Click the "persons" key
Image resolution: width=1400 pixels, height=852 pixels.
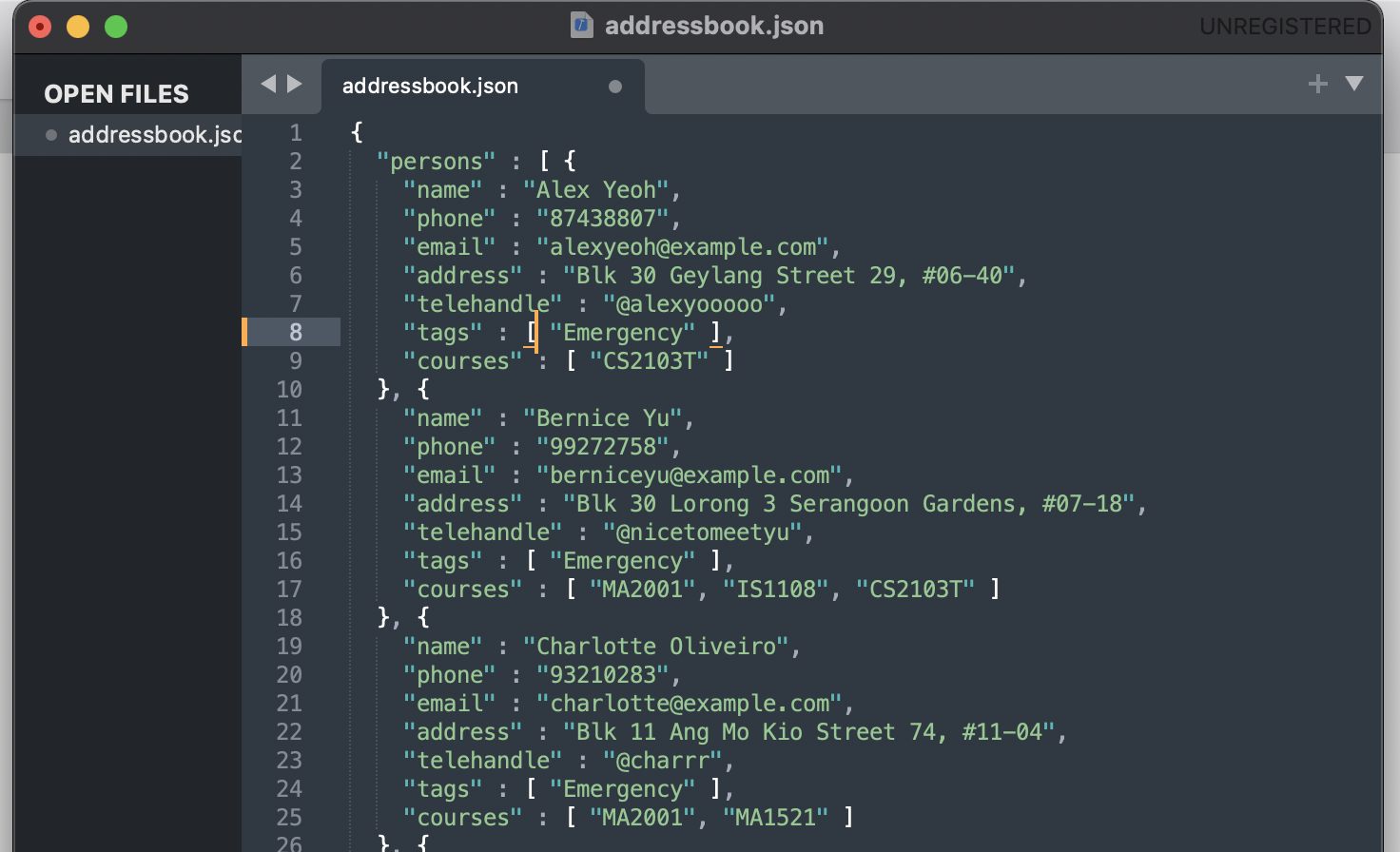click(437, 161)
